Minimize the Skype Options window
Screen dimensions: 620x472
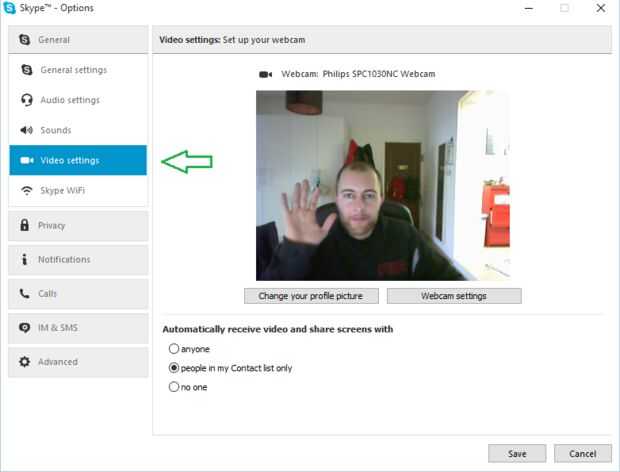point(529,8)
